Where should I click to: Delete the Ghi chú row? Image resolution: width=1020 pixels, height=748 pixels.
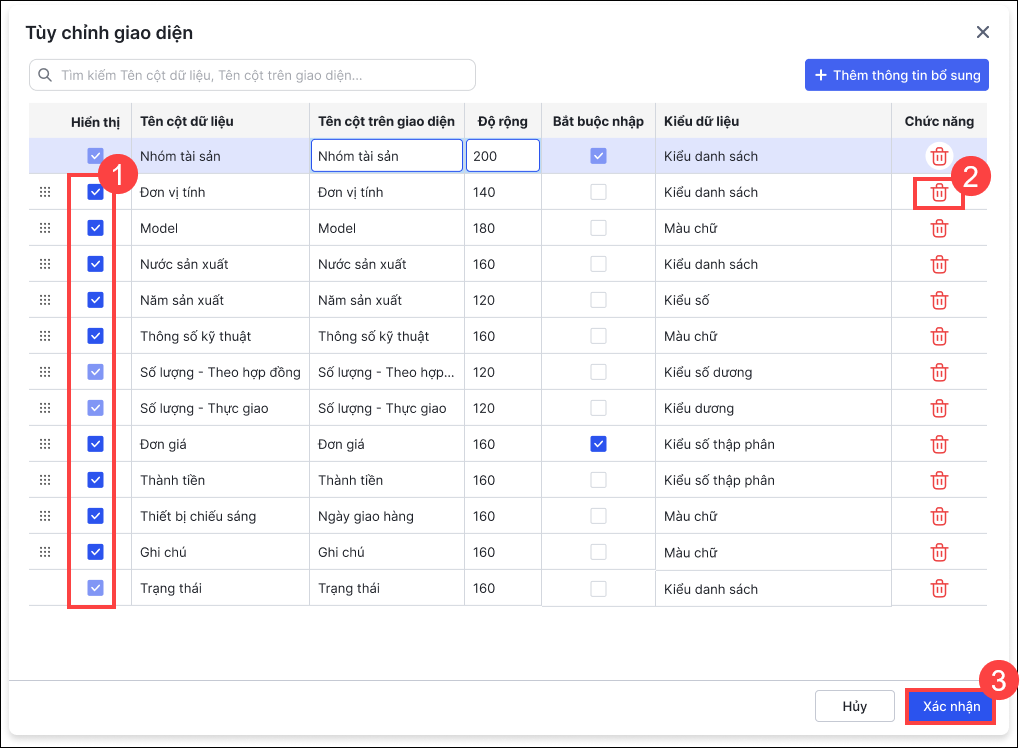pos(939,553)
